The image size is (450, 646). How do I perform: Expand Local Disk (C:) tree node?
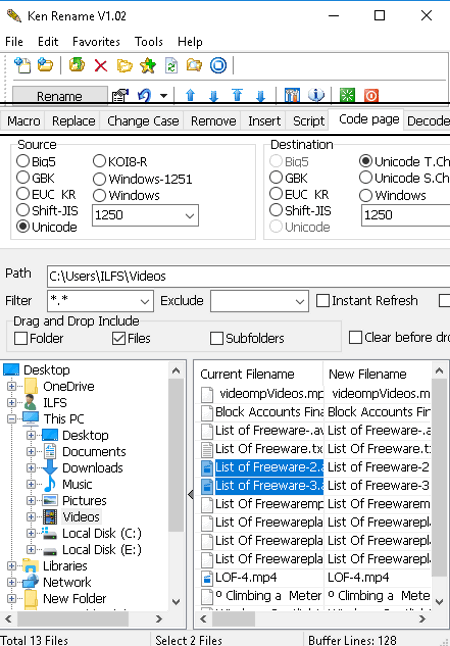tap(31, 533)
